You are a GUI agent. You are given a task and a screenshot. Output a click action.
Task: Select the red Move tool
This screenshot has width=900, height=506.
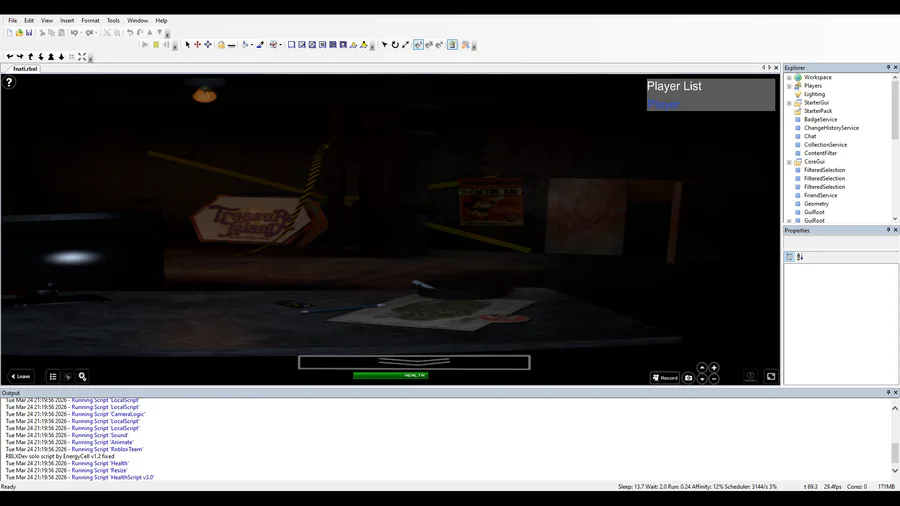click(197, 45)
